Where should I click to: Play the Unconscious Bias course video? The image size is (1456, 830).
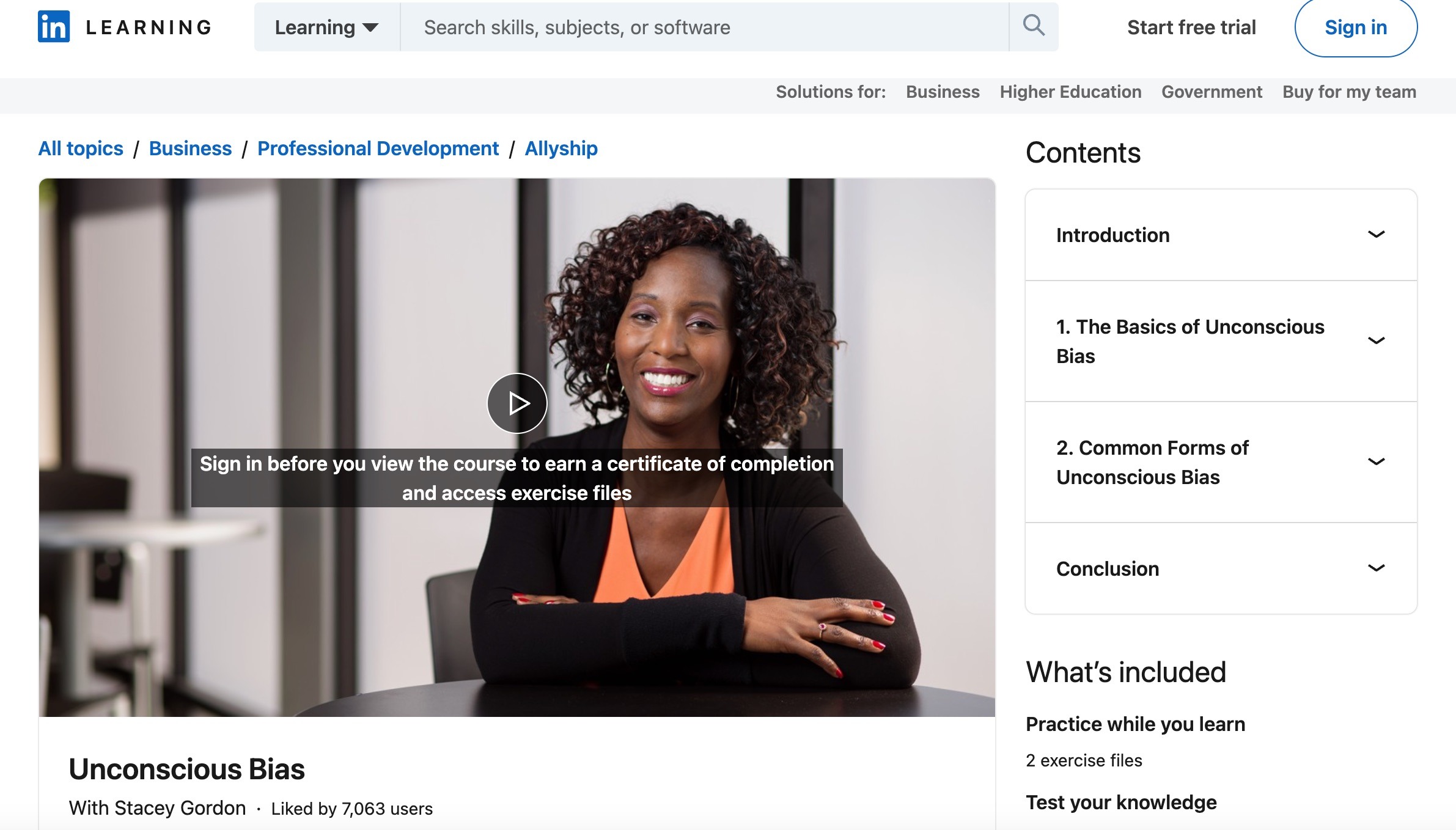517,403
